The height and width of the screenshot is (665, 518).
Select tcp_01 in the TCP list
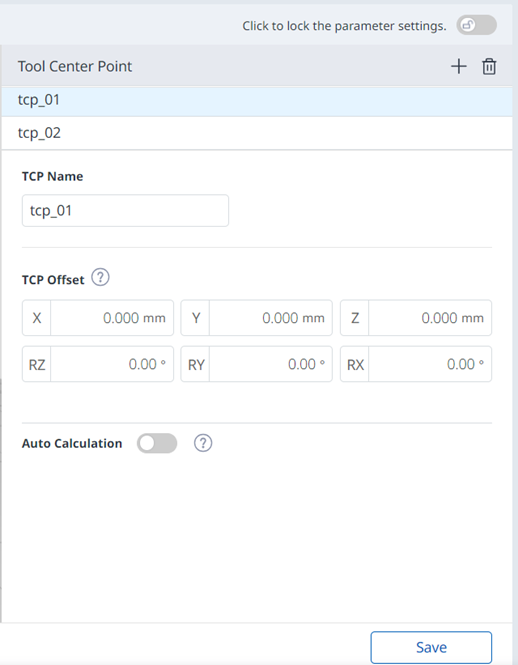[257, 100]
